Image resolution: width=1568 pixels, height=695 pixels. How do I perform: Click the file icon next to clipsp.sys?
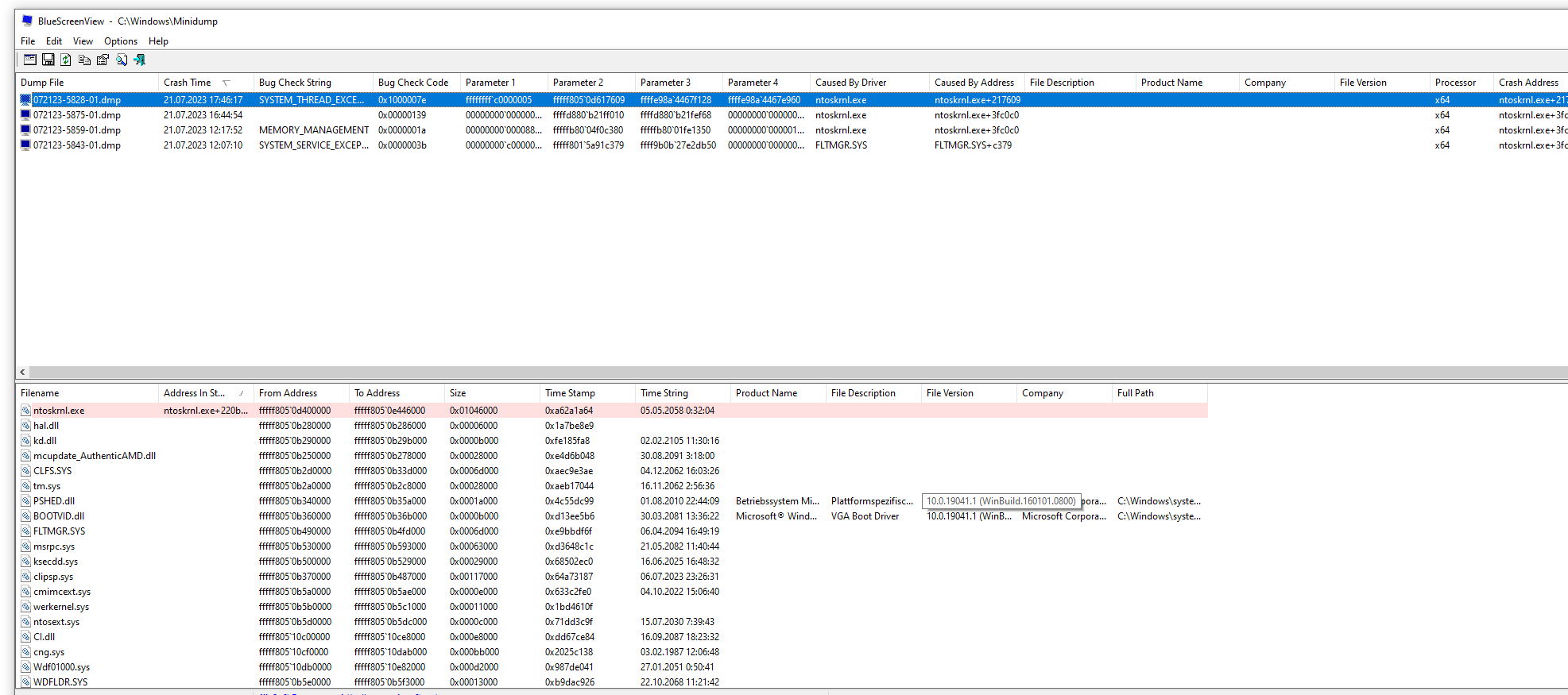pyautogui.click(x=25, y=577)
